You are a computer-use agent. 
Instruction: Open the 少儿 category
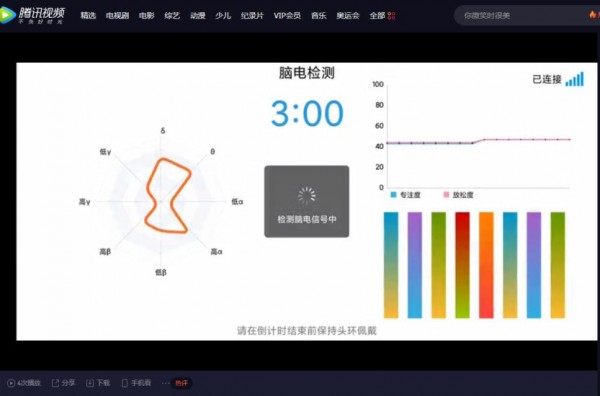223,16
